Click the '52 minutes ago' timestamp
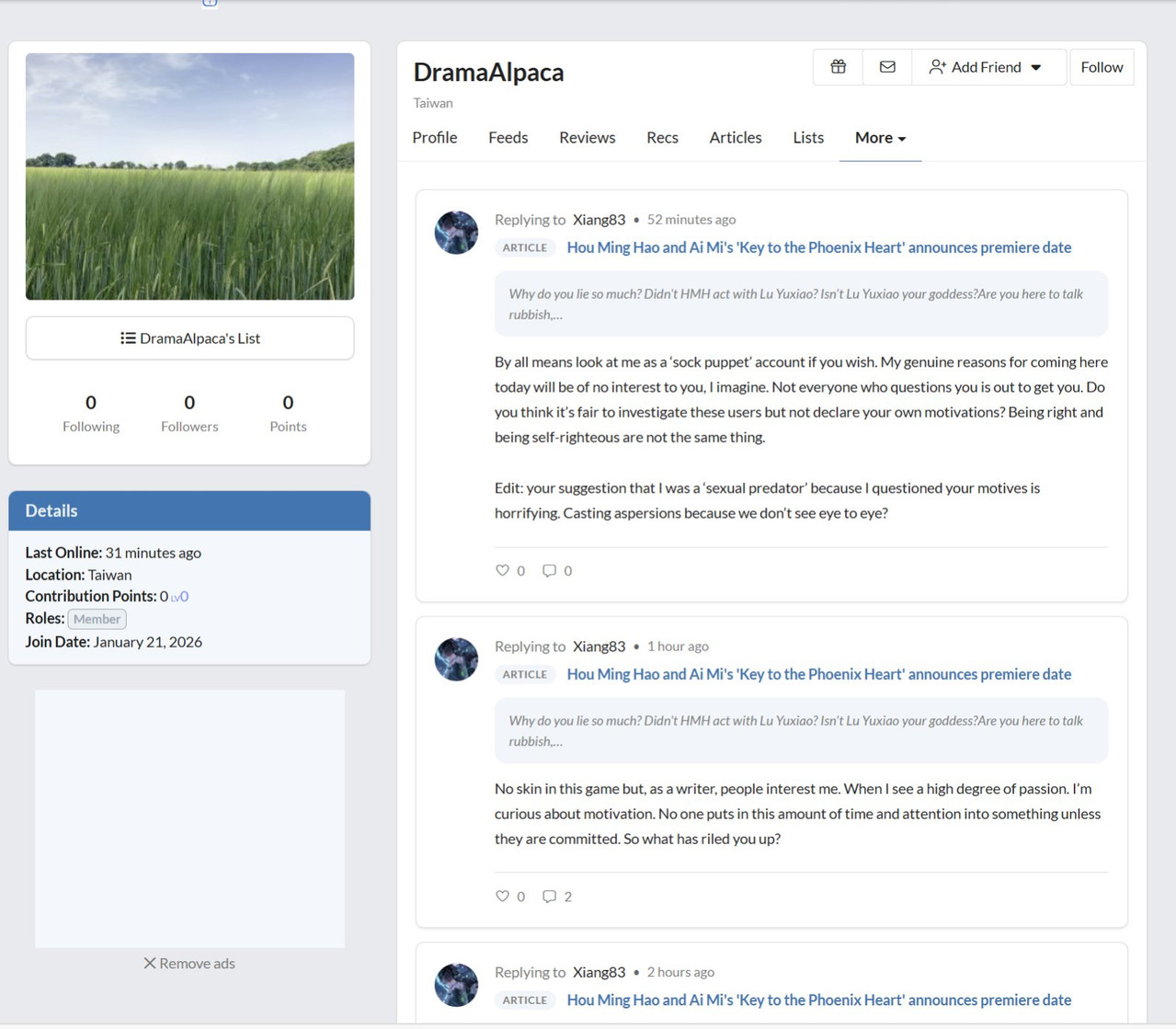The image size is (1176, 1029). click(x=691, y=220)
